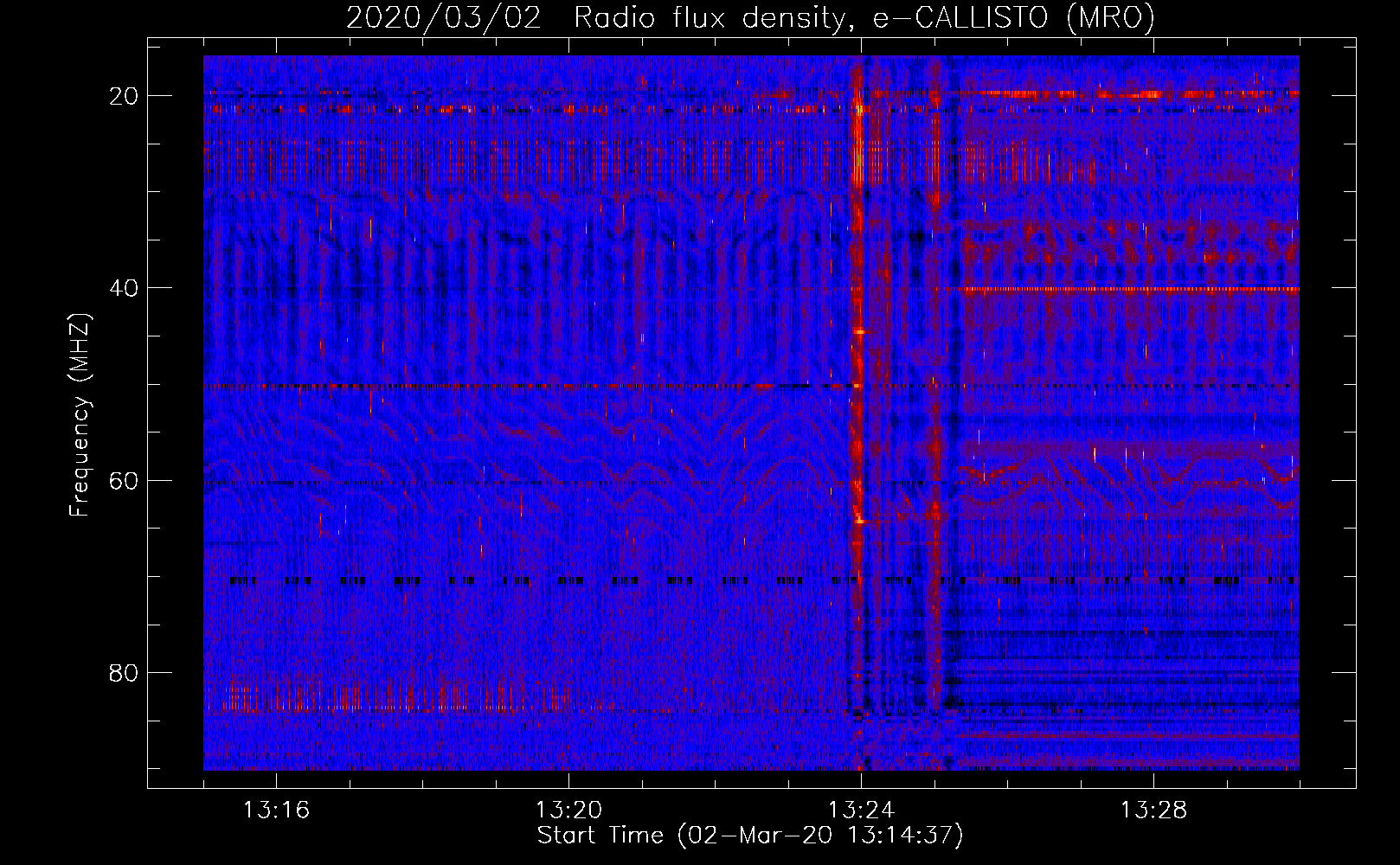Click the 13:20 time tick label
The width and height of the screenshot is (1400, 865).
click(568, 811)
